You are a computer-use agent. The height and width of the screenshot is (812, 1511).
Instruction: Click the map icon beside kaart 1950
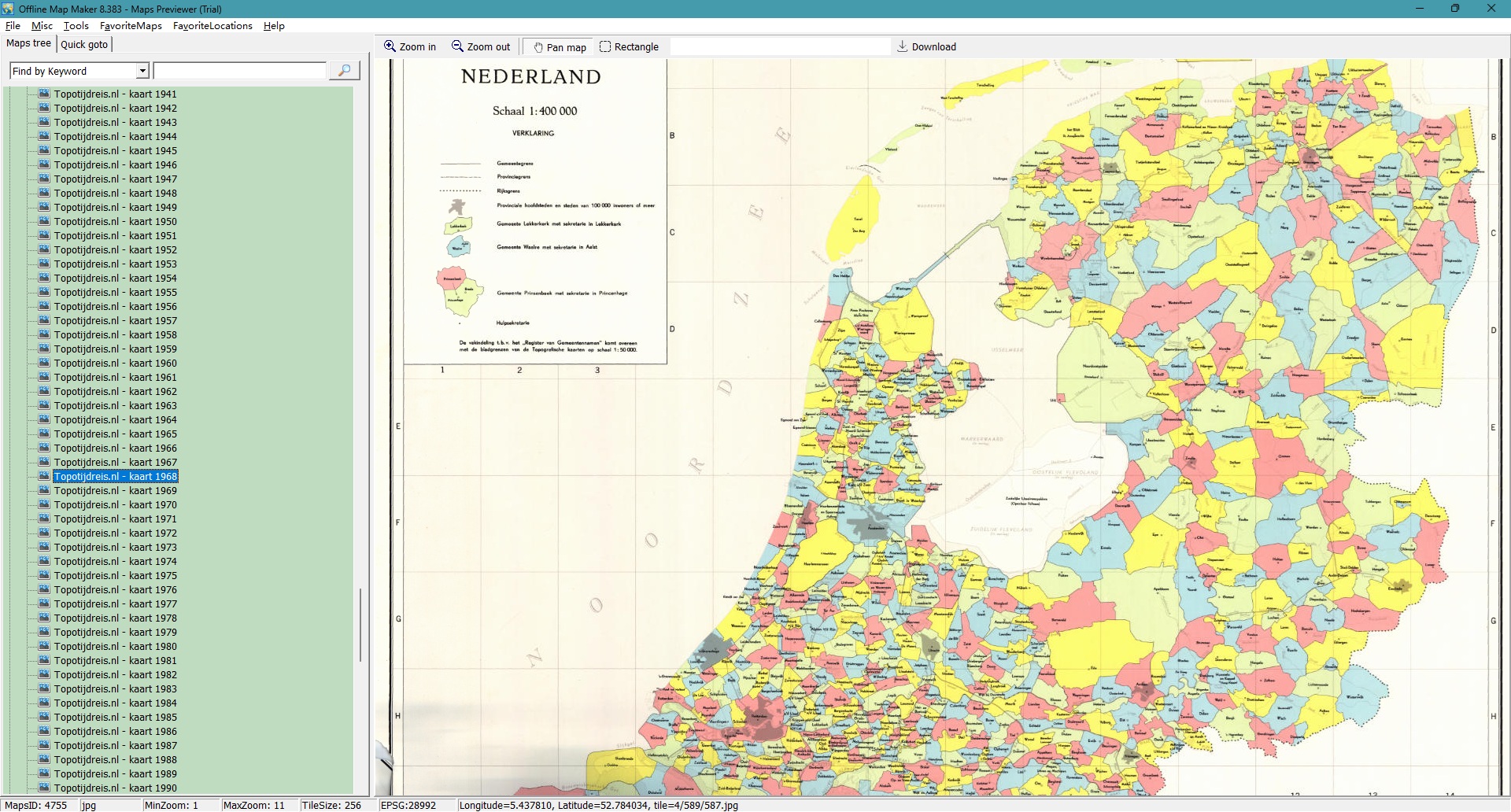click(45, 221)
